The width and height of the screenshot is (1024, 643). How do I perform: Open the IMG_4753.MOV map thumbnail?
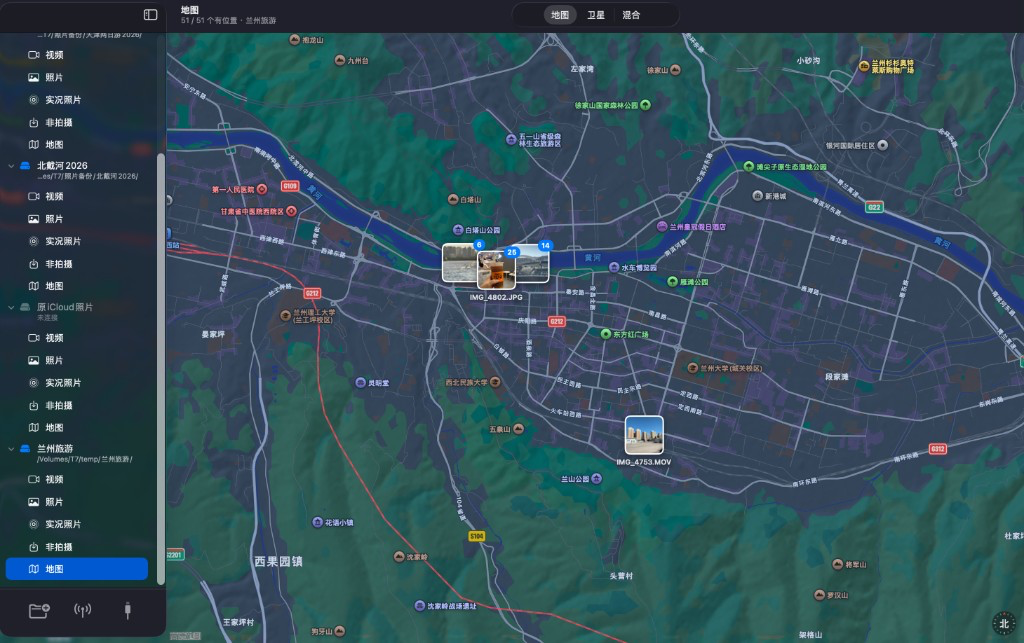coord(644,435)
